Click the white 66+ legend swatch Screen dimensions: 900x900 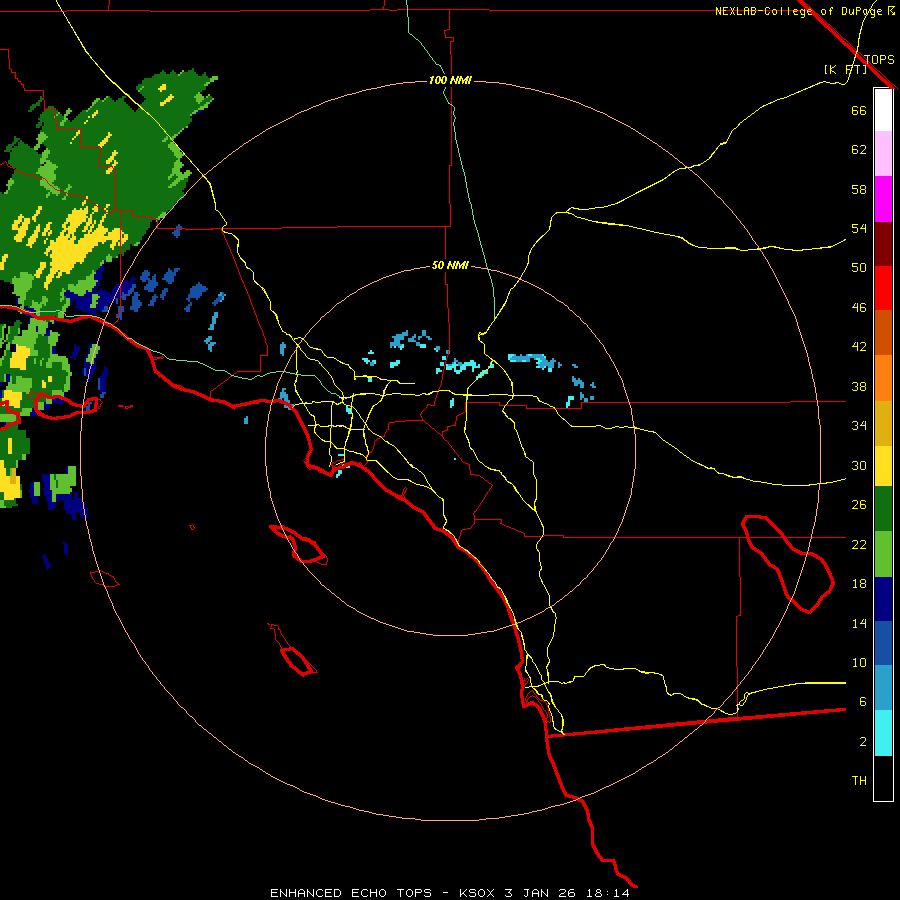click(x=883, y=110)
